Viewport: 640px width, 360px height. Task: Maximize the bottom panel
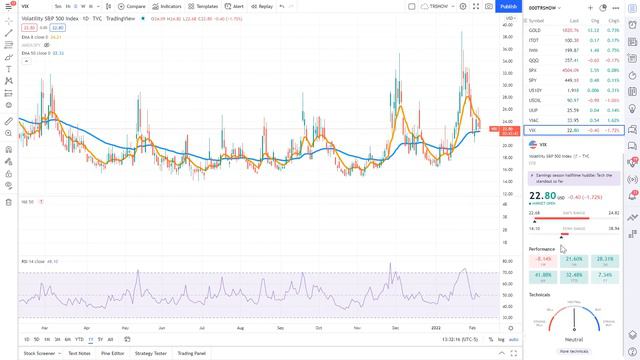[514, 353]
